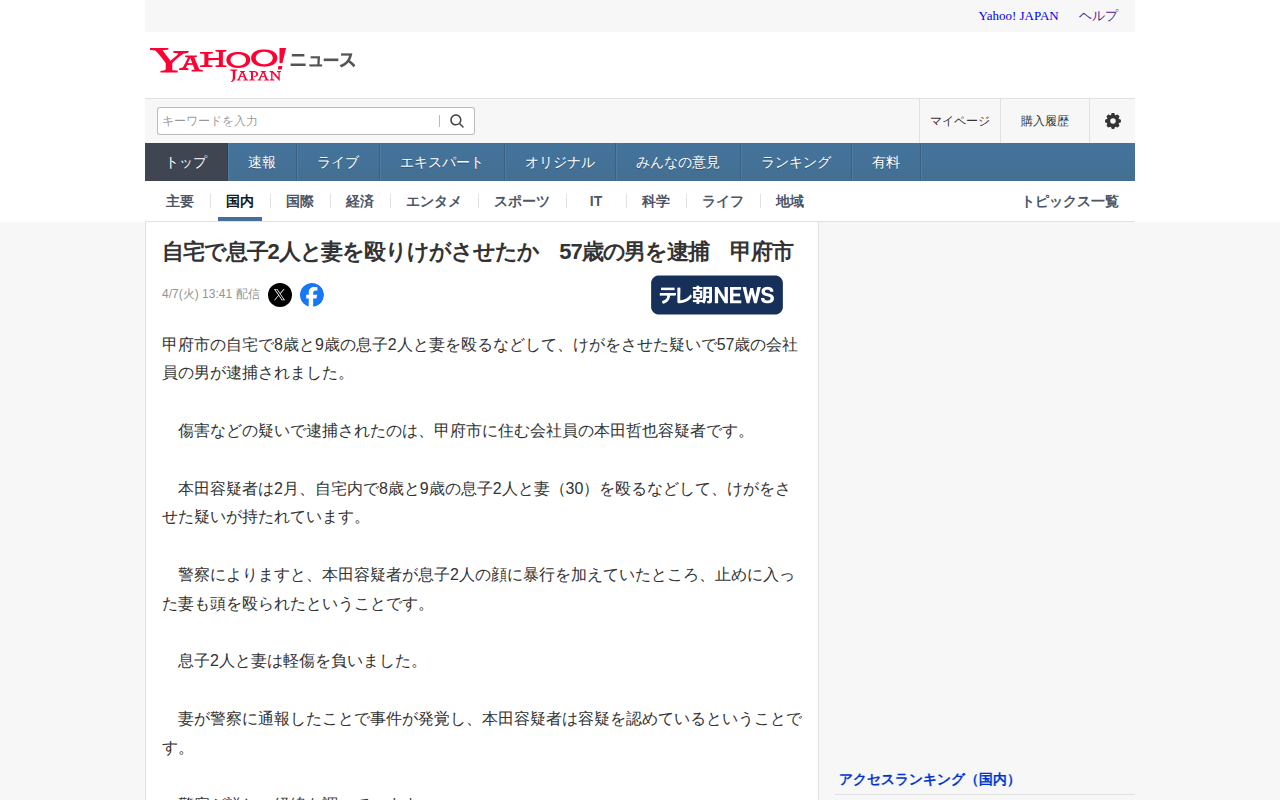Image resolution: width=1280 pixels, height=800 pixels.
Task: Click the 4/7(火) 13:41 配信 timestamp
Action: tap(211, 294)
